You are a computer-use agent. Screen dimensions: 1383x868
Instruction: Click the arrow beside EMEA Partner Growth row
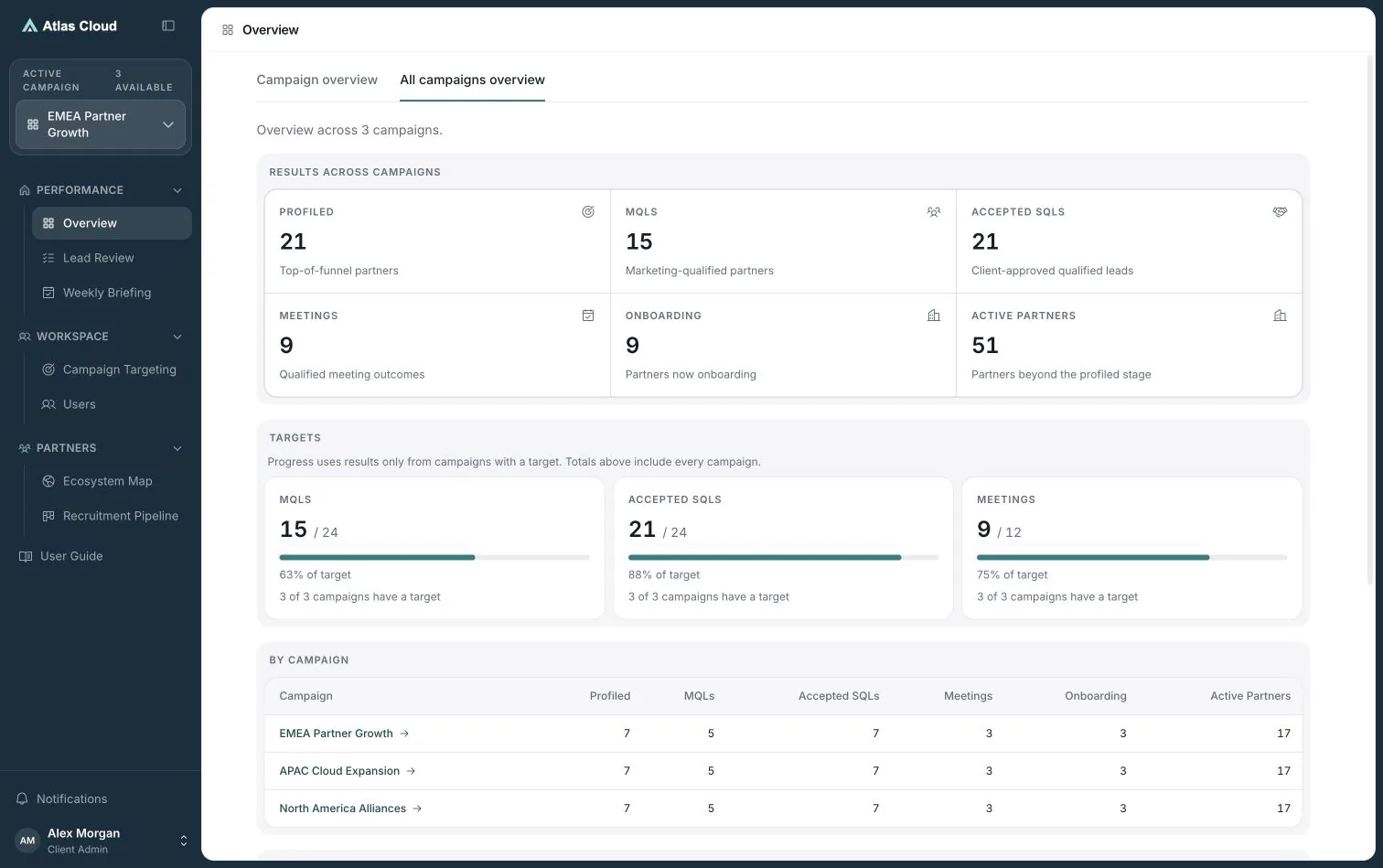click(404, 734)
